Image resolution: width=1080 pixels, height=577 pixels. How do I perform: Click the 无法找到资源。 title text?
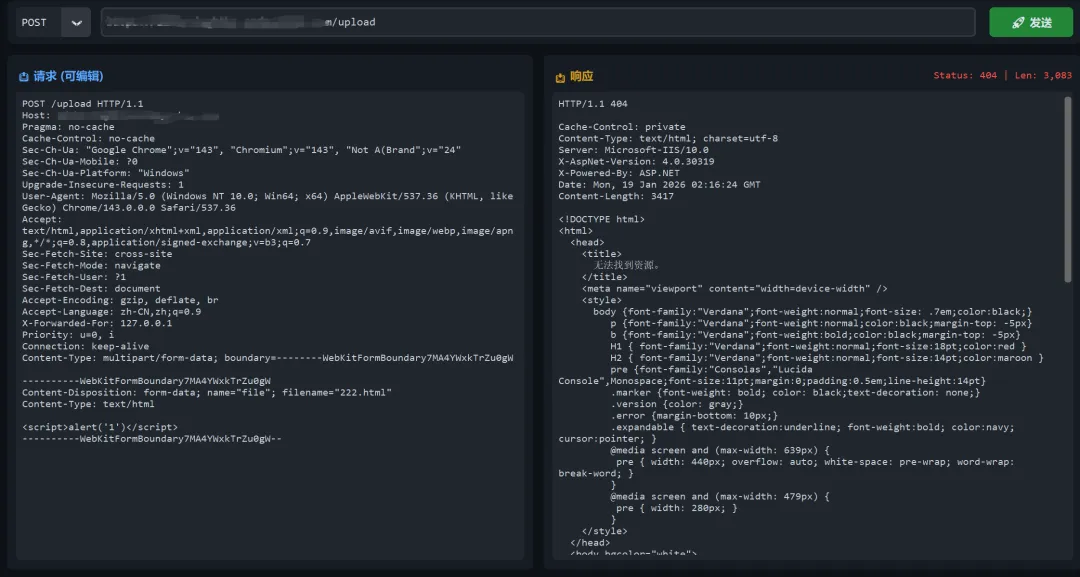(627, 265)
